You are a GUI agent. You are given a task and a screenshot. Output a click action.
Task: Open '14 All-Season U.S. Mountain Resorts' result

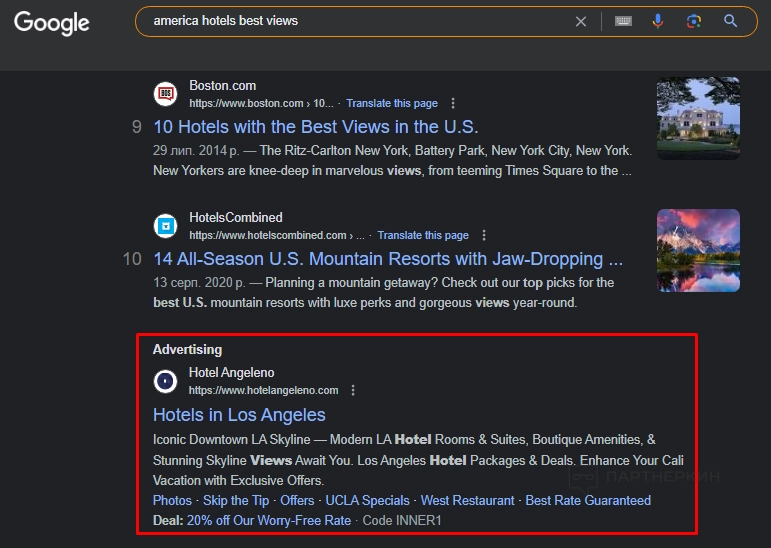(x=388, y=259)
